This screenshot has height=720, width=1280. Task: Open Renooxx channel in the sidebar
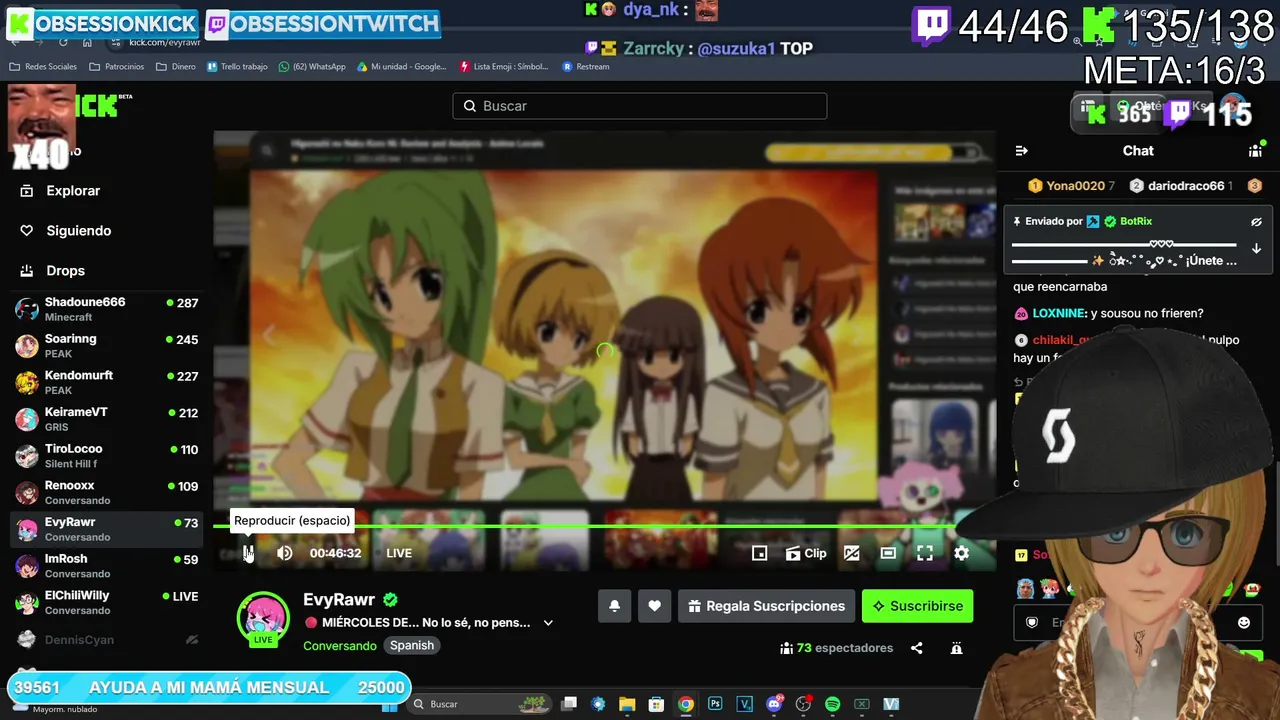tap(107, 492)
